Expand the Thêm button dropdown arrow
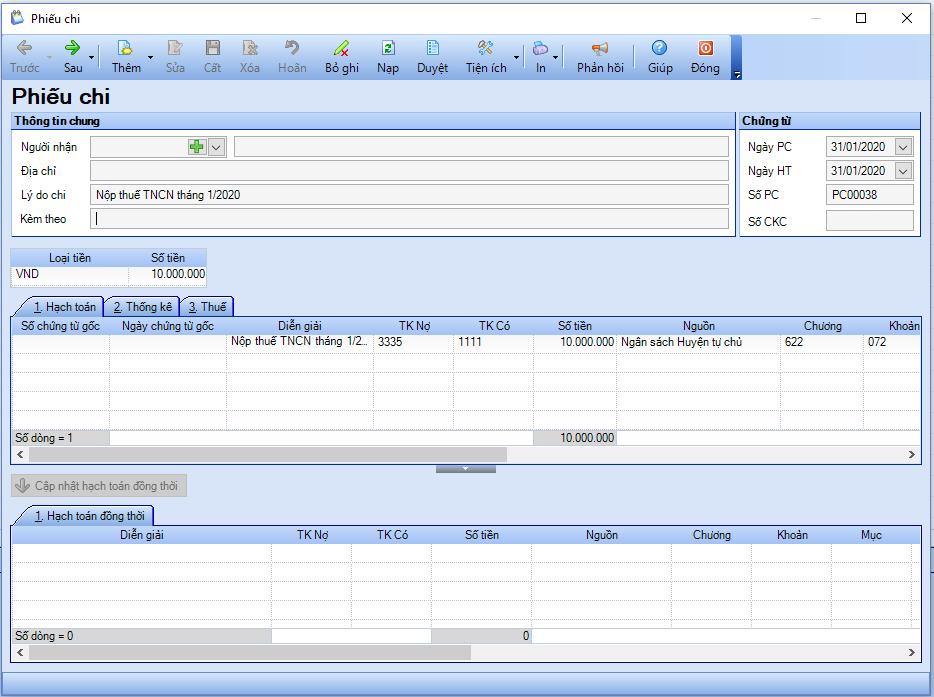 coord(151,58)
